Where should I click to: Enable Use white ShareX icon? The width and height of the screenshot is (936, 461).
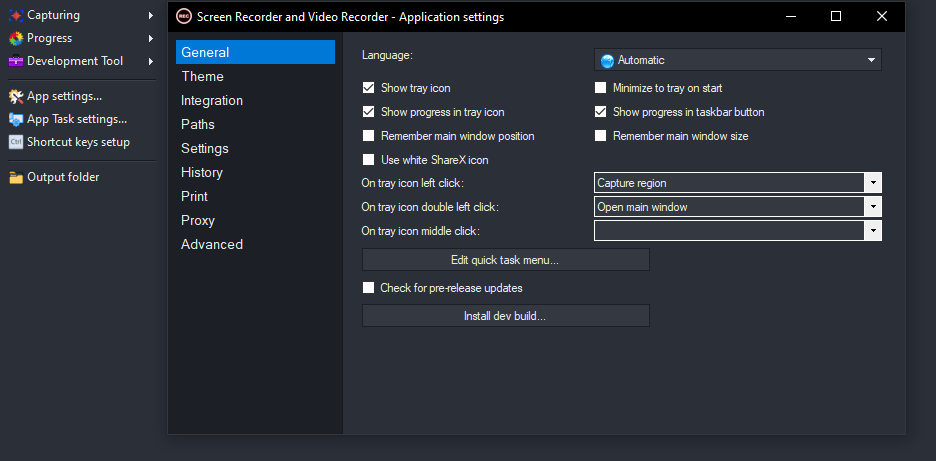coord(368,159)
